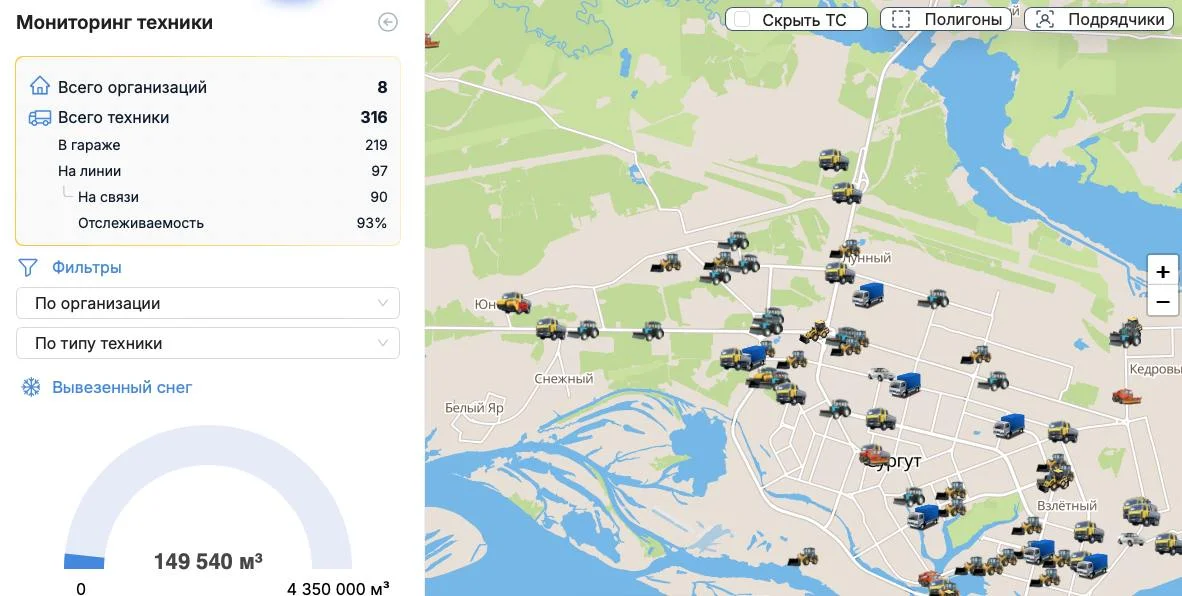Select the orange truck marker near Юн
The height and width of the screenshot is (596, 1182).
(513, 303)
